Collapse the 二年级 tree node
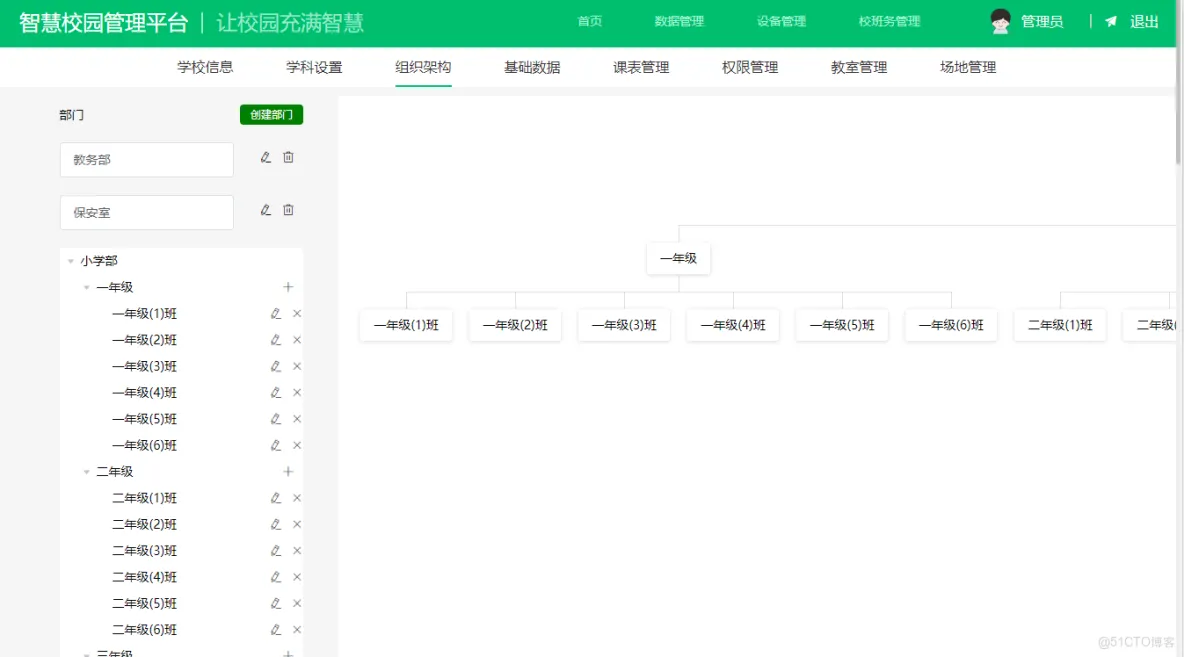This screenshot has height=657, width=1184. click(x=86, y=472)
